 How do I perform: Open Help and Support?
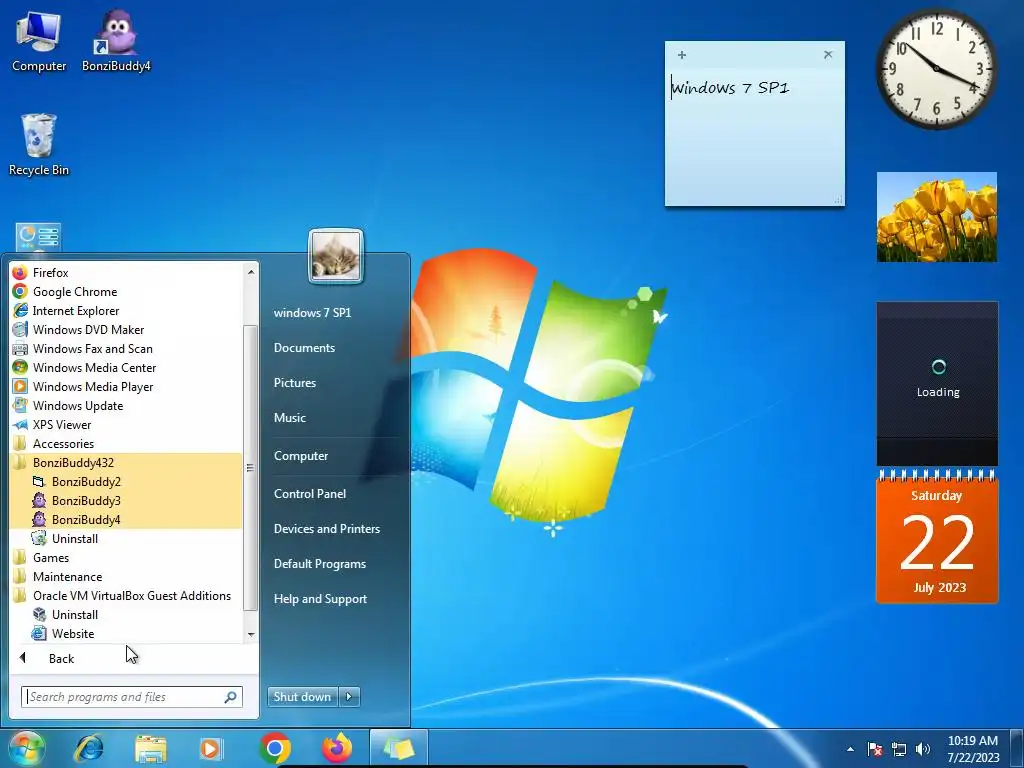pyautogui.click(x=320, y=599)
